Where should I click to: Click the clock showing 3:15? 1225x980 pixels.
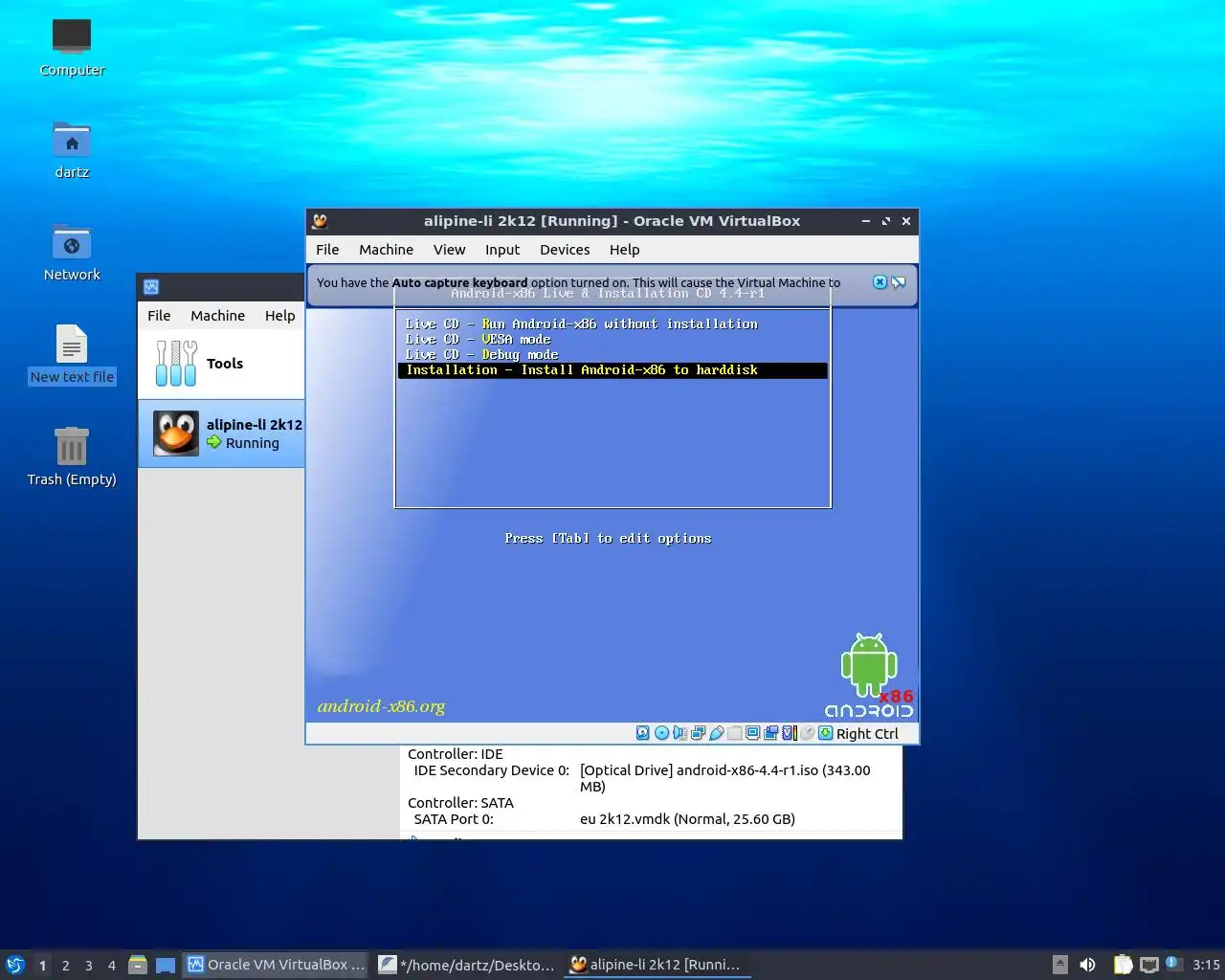click(1206, 965)
